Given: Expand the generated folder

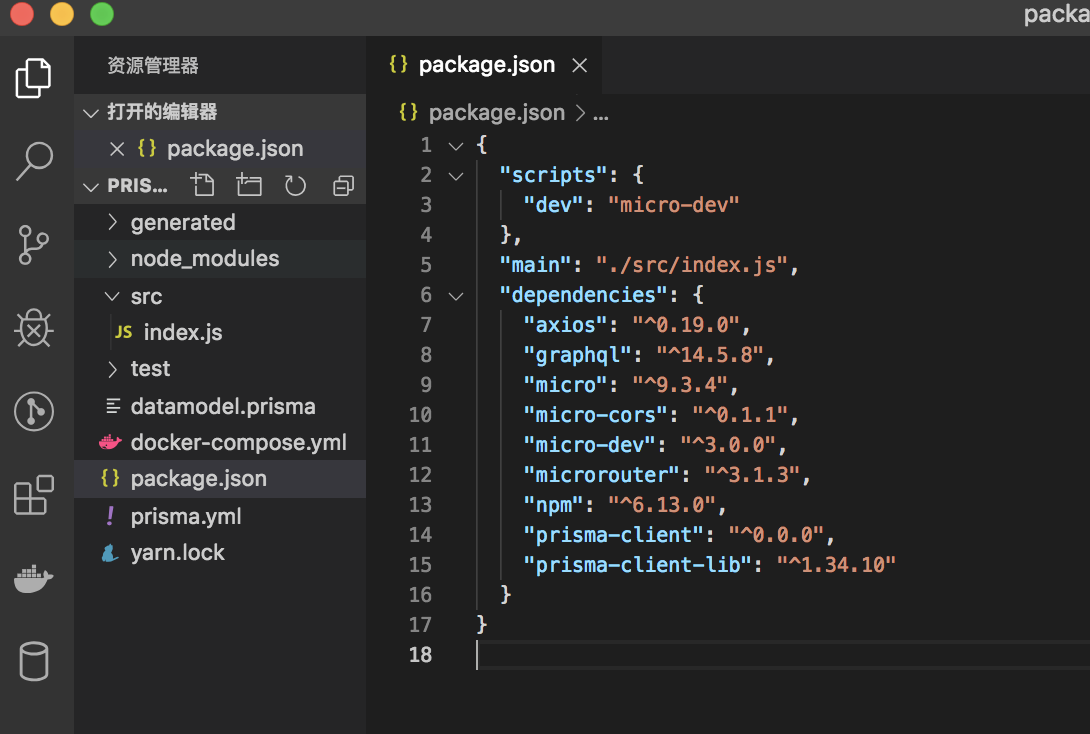Looking at the screenshot, I should [182, 222].
